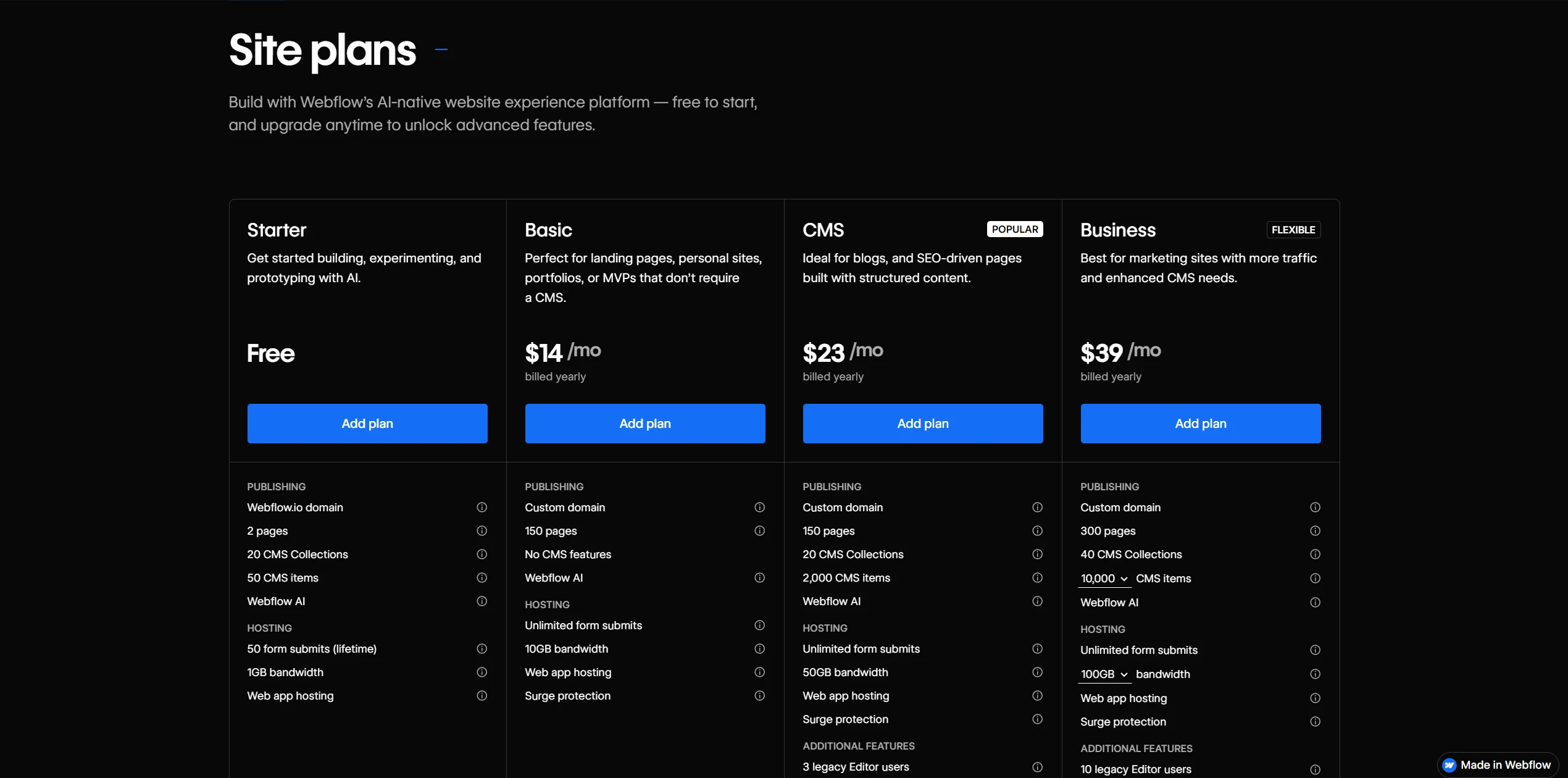Click info icon for 40 CMS Collections
Screen dimensions: 1568x778
(1315, 554)
